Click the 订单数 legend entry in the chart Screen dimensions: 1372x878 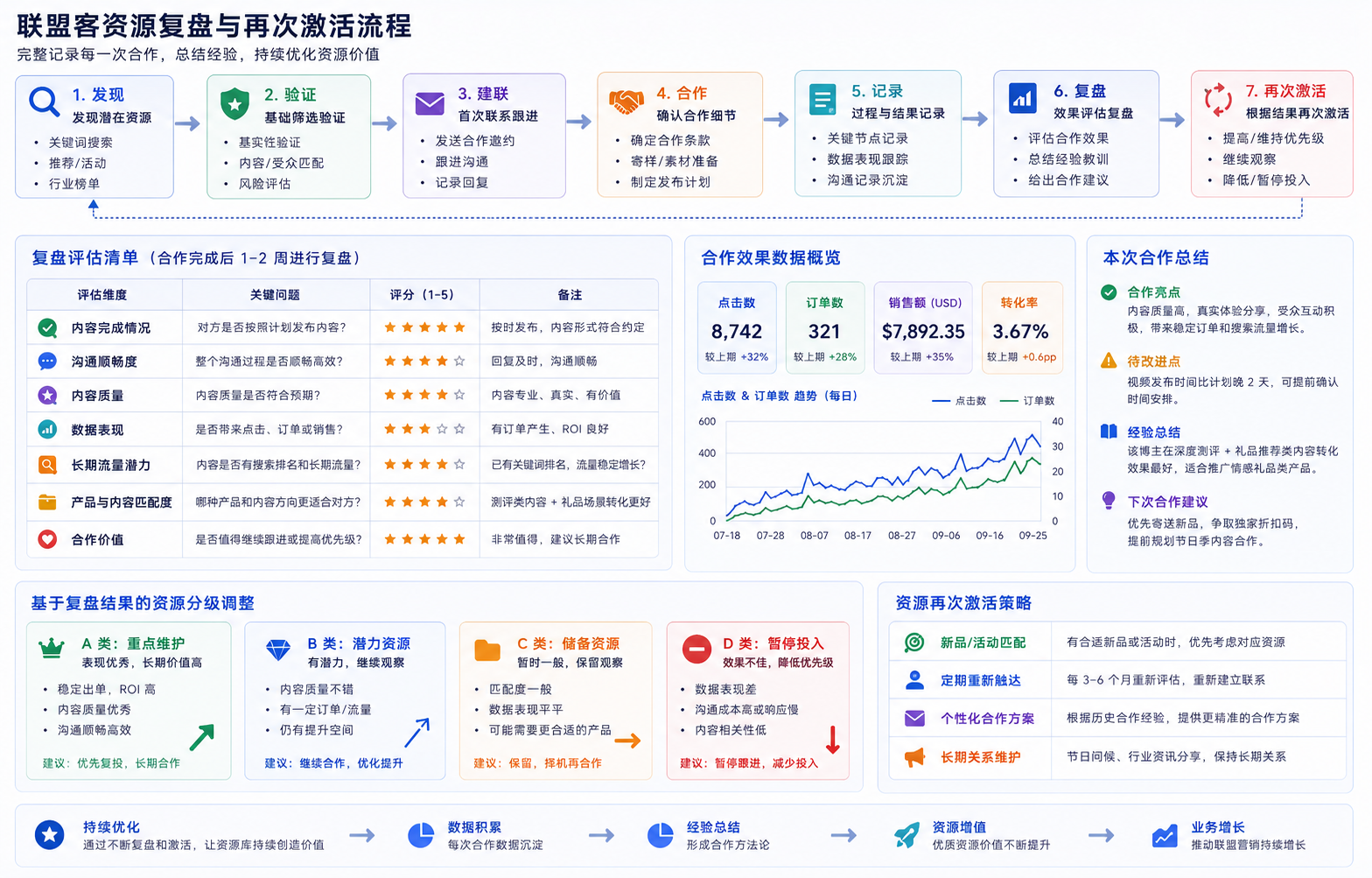pyautogui.click(x=1027, y=401)
